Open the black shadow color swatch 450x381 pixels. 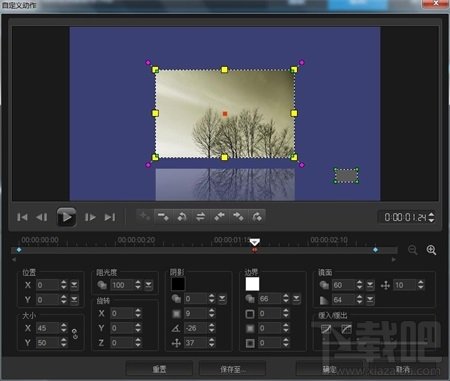(178, 284)
